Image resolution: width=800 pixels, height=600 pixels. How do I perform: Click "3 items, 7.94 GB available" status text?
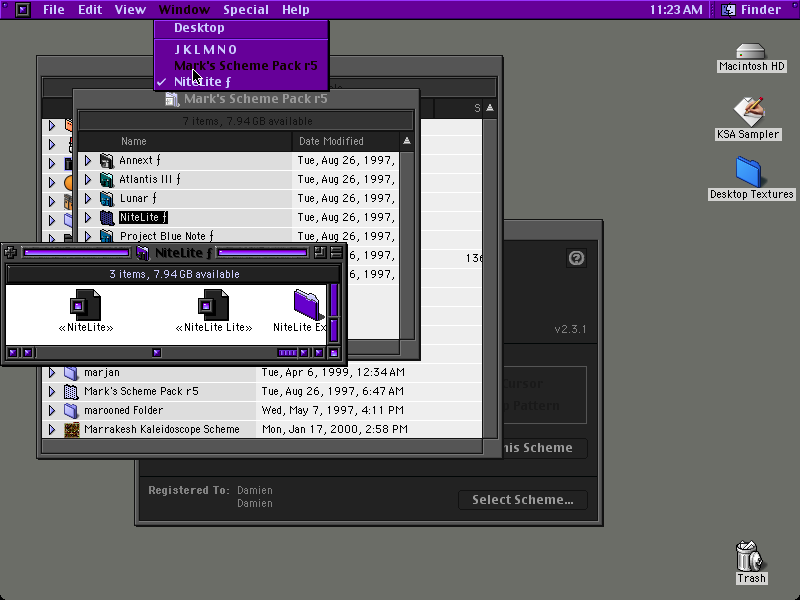174,274
